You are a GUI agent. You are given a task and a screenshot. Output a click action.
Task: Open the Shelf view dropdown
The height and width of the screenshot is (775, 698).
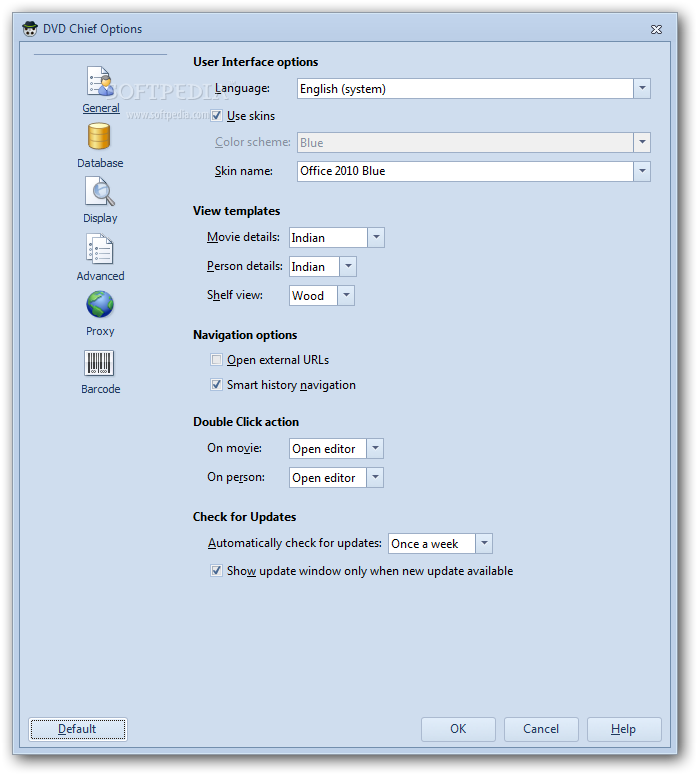(346, 296)
